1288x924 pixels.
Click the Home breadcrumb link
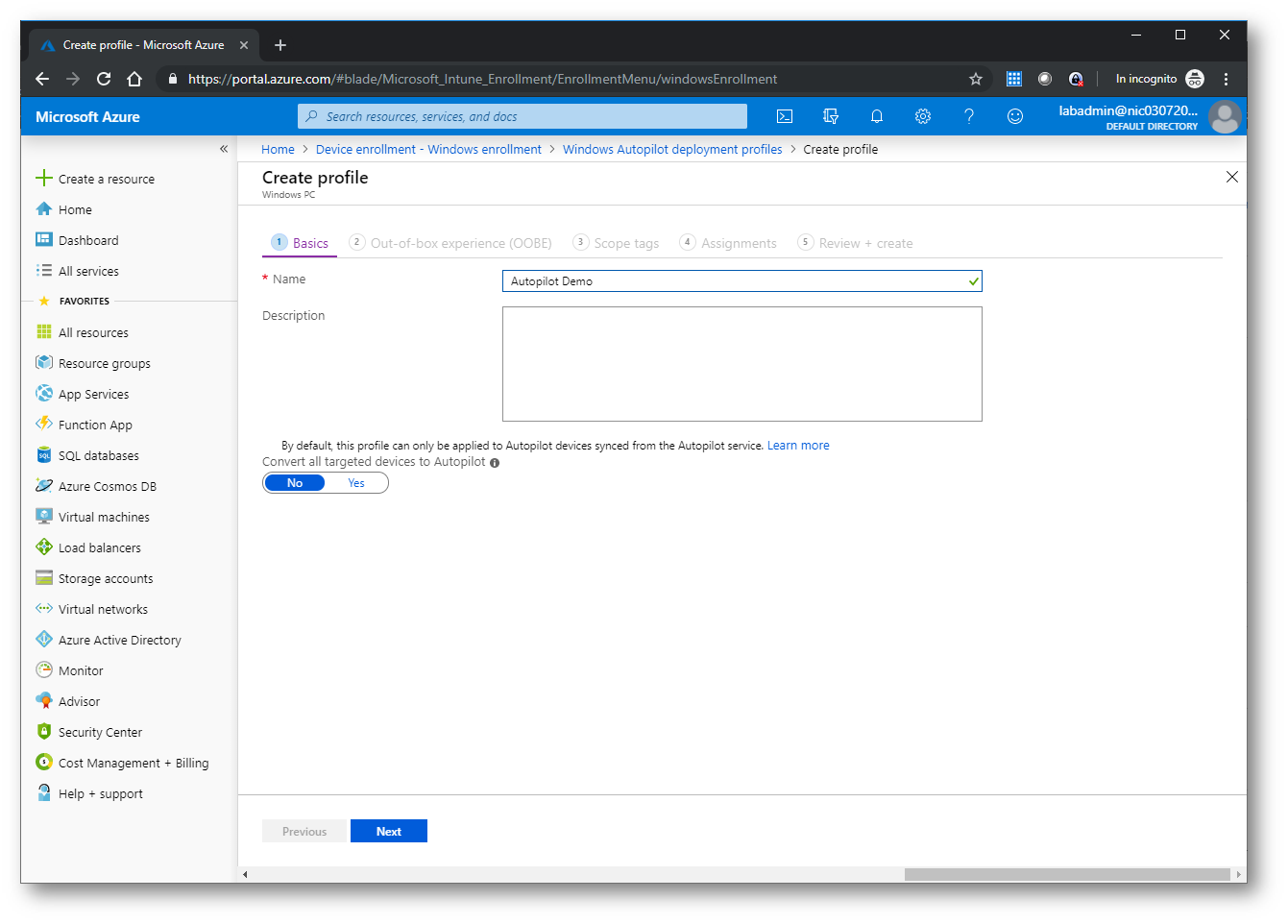[278, 149]
